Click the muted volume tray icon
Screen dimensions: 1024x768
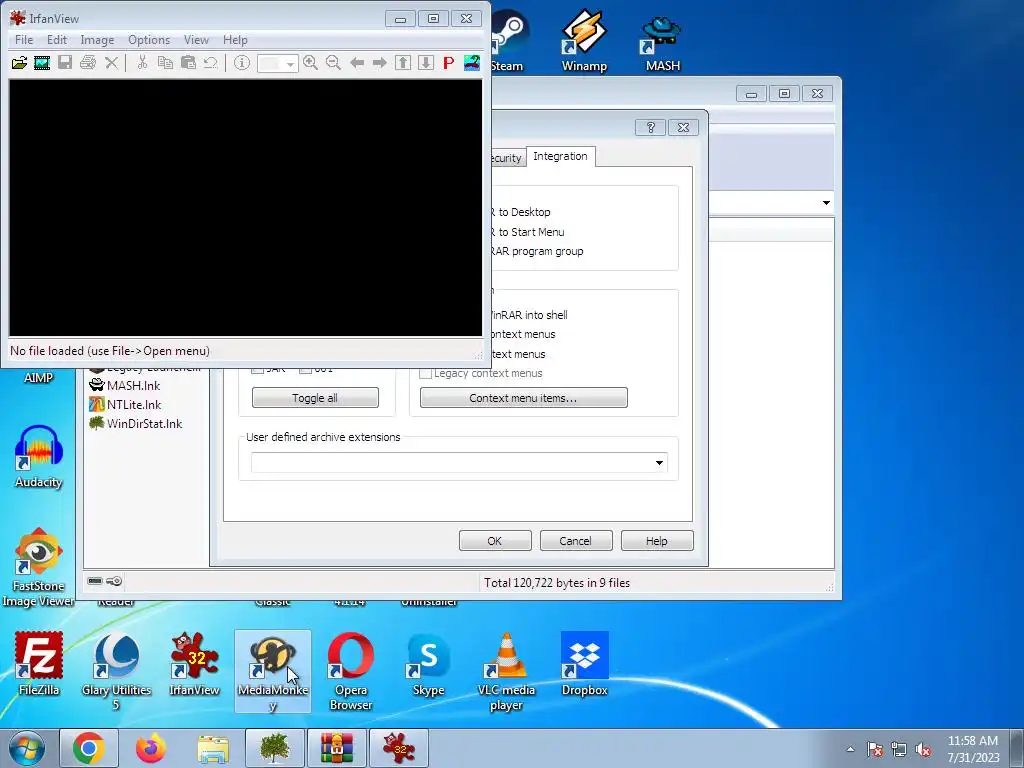pos(923,749)
